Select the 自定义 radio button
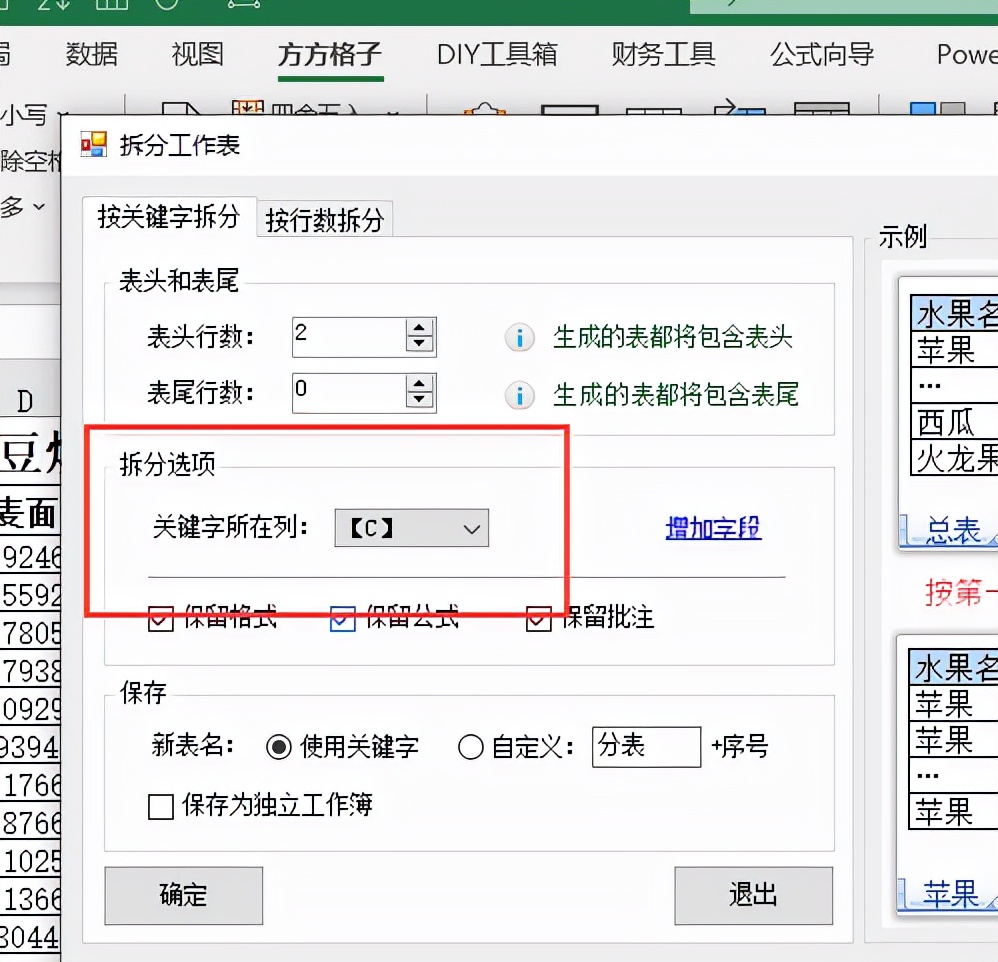 pos(470,747)
